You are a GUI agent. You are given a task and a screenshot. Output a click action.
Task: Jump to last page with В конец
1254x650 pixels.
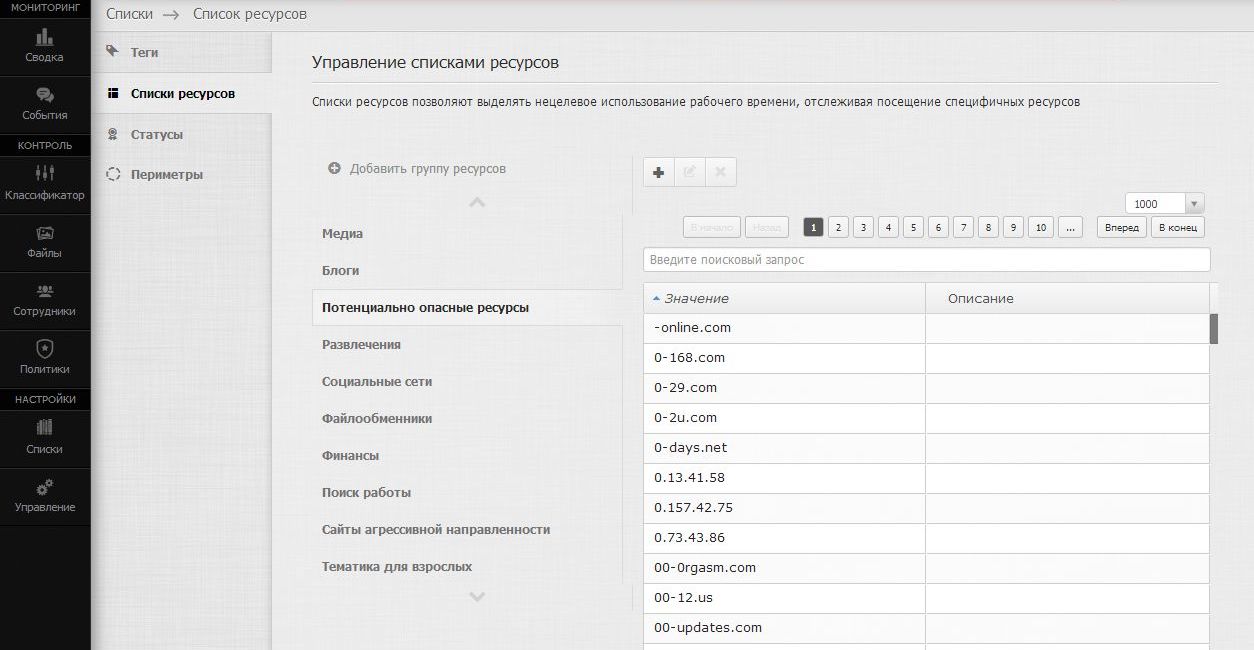(x=1178, y=227)
